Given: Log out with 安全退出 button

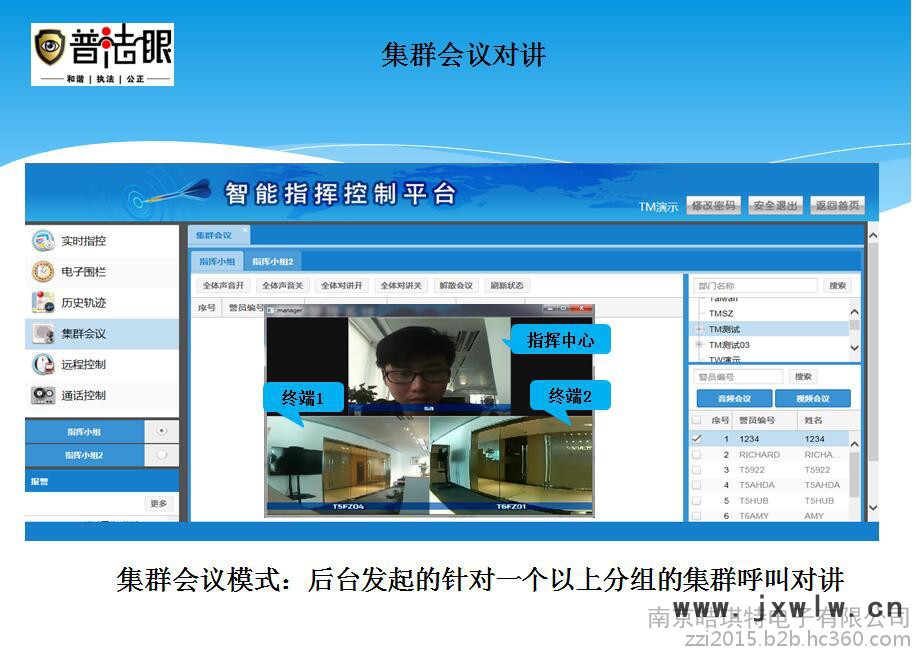Looking at the screenshot, I should [775, 205].
